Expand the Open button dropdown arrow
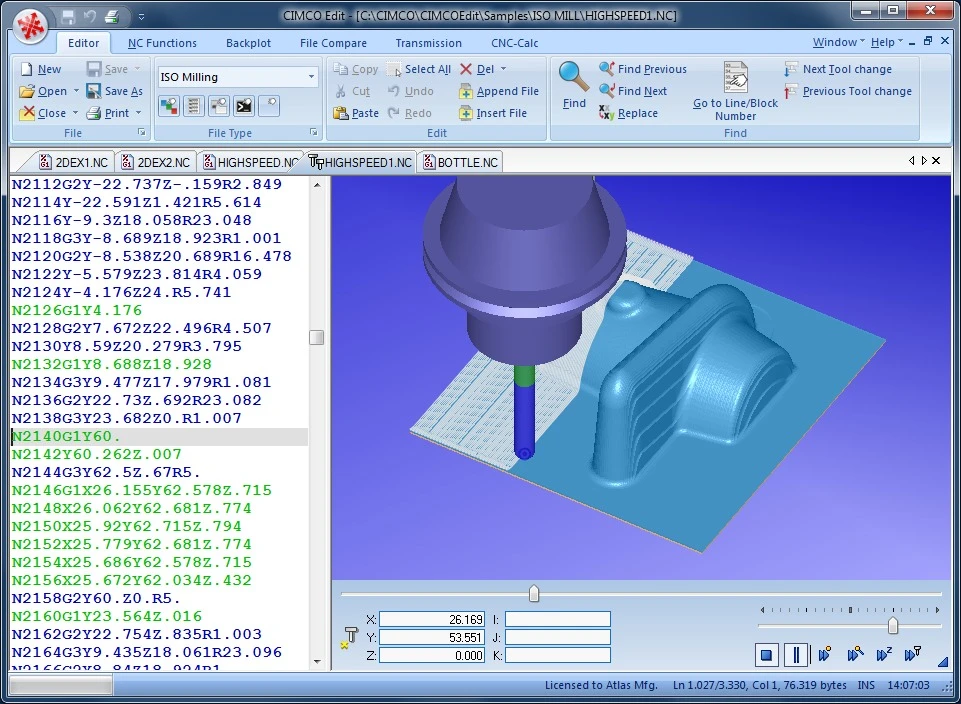The width and height of the screenshot is (961, 704). pos(76,91)
